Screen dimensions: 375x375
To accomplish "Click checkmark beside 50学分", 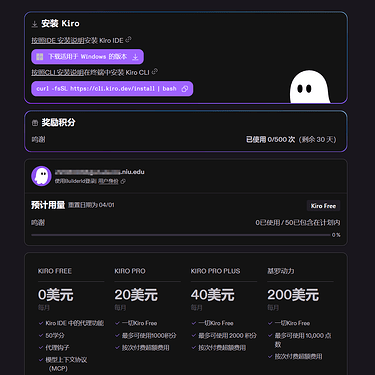I will point(41,335).
